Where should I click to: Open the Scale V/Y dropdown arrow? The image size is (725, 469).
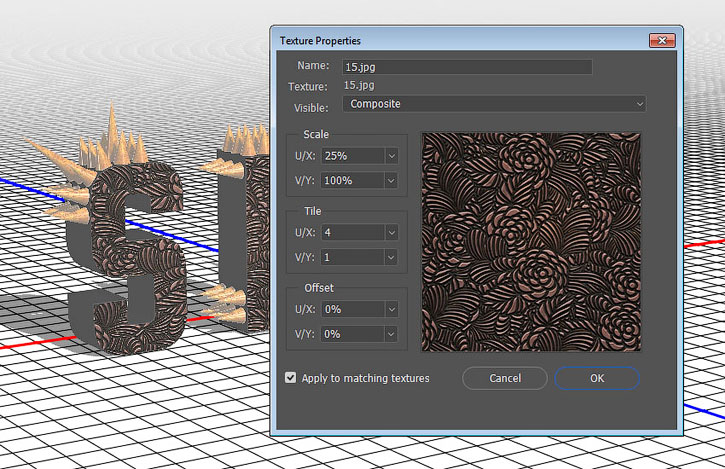[x=391, y=180]
